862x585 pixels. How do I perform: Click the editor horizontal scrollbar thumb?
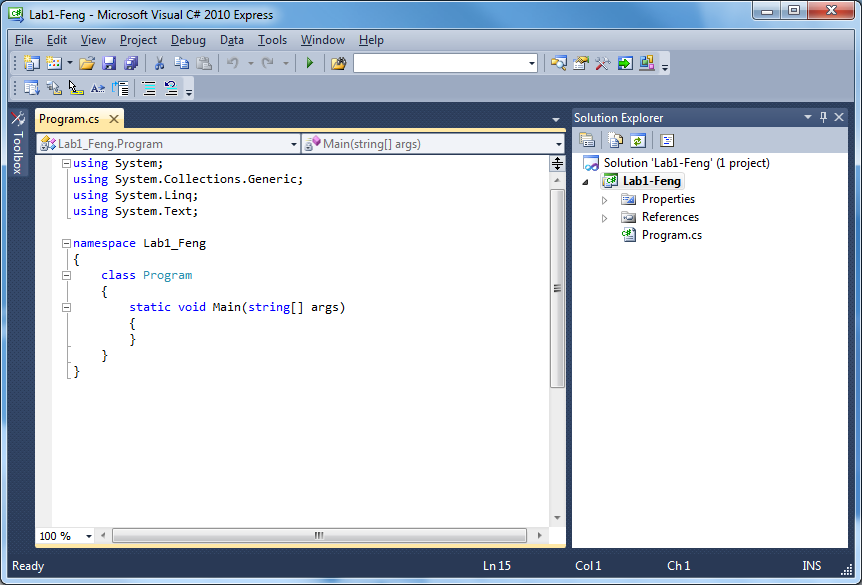click(319, 536)
